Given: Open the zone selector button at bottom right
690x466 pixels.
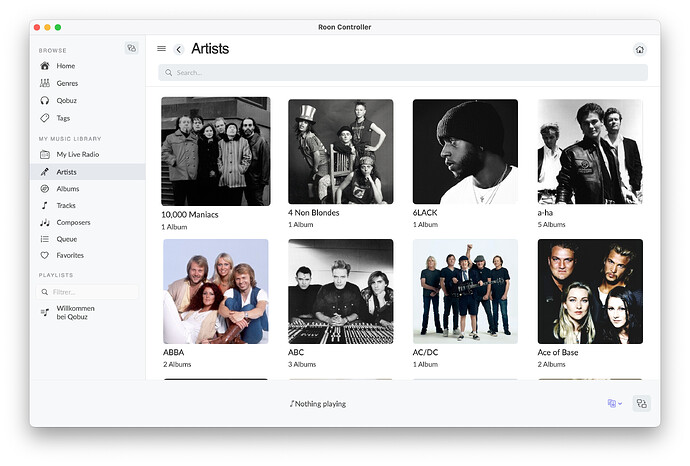Looking at the screenshot, I should [x=642, y=404].
